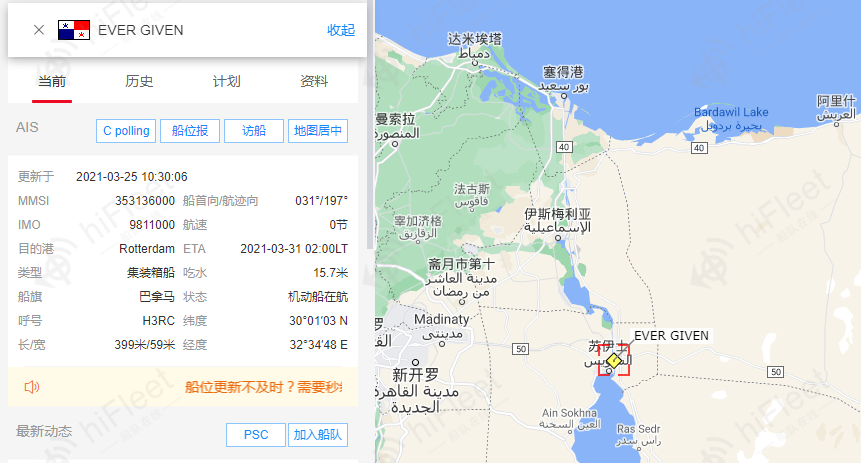This screenshot has width=861, height=463.
Task: Click the C polling button
Action: pos(126,131)
